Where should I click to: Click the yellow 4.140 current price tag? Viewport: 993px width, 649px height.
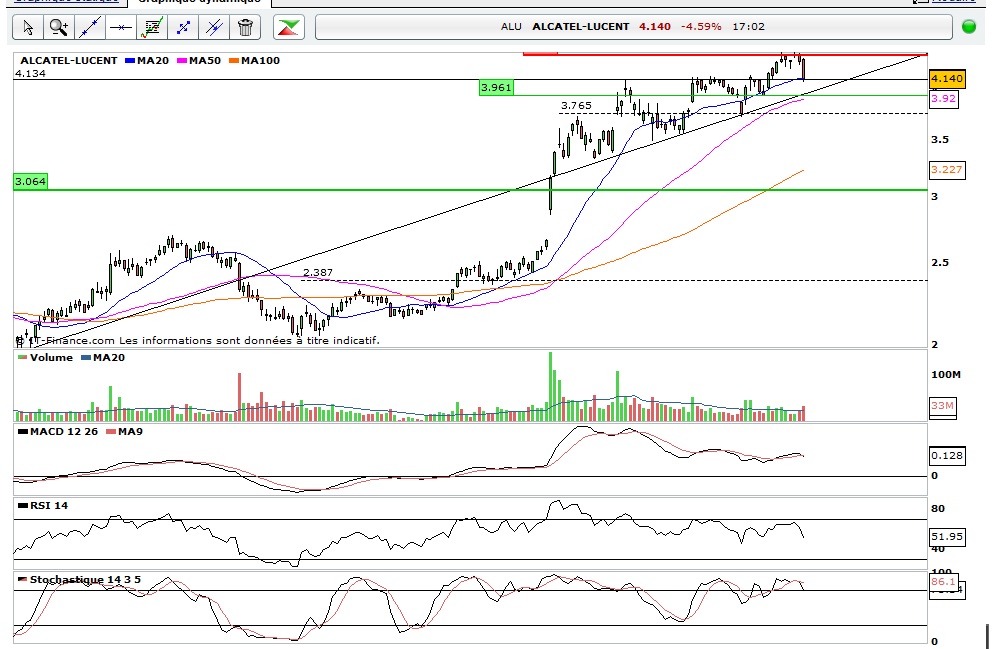pyautogui.click(x=947, y=79)
